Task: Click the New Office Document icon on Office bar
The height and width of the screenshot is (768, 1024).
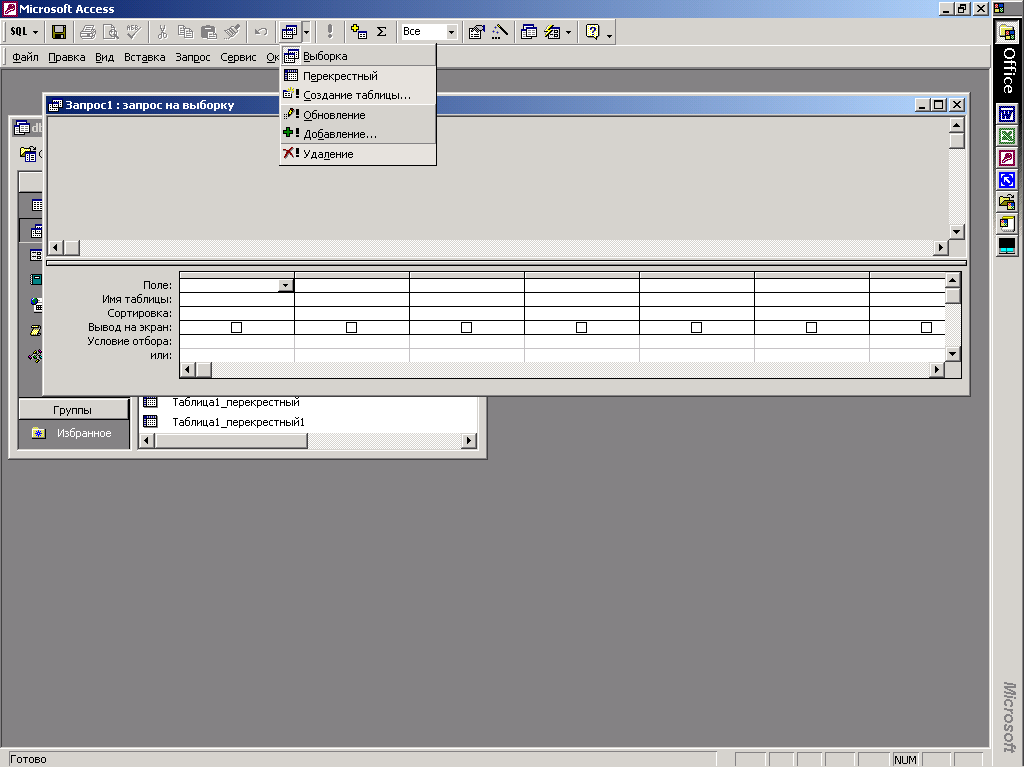Action: tap(1007, 224)
